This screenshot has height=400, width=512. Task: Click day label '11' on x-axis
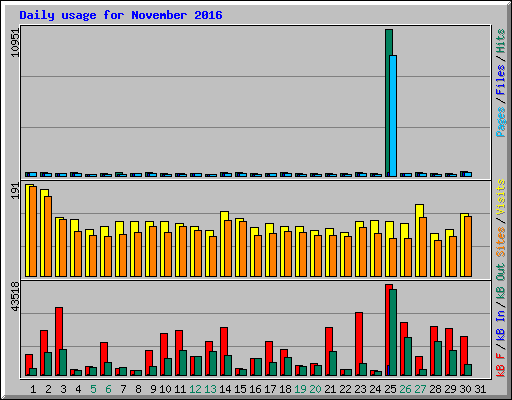click(x=180, y=389)
